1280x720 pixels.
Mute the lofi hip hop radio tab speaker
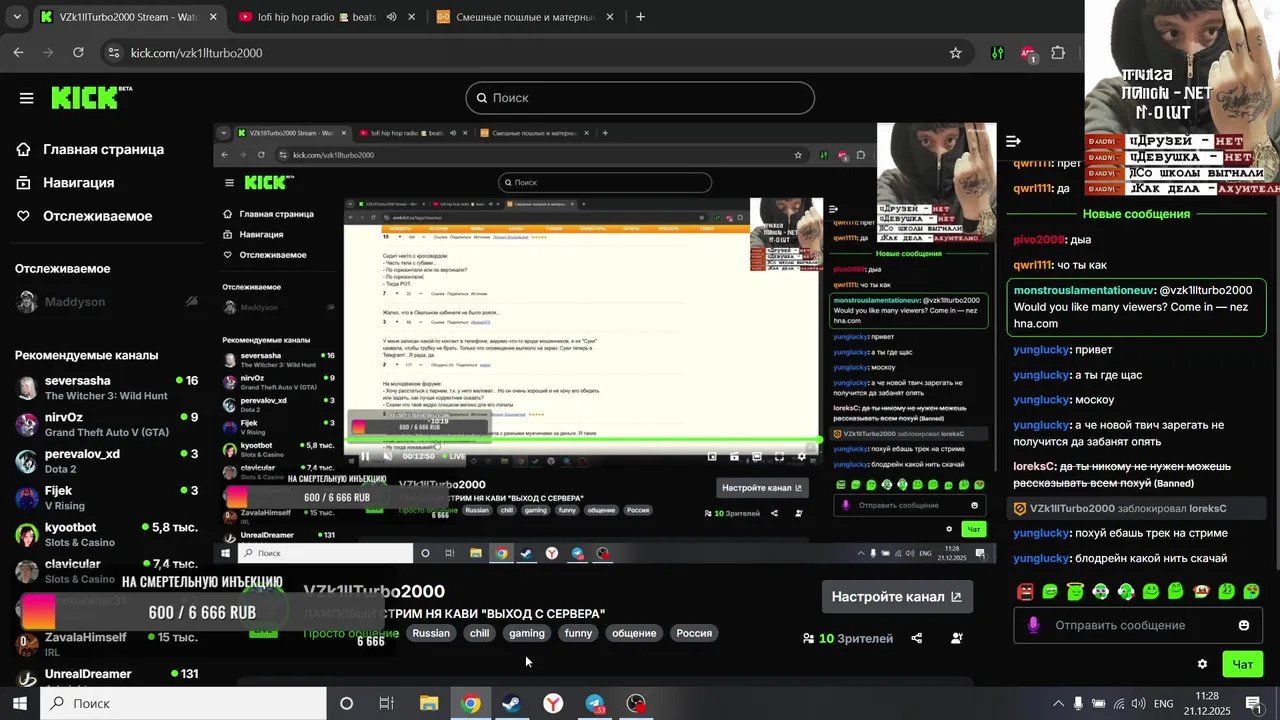(391, 17)
